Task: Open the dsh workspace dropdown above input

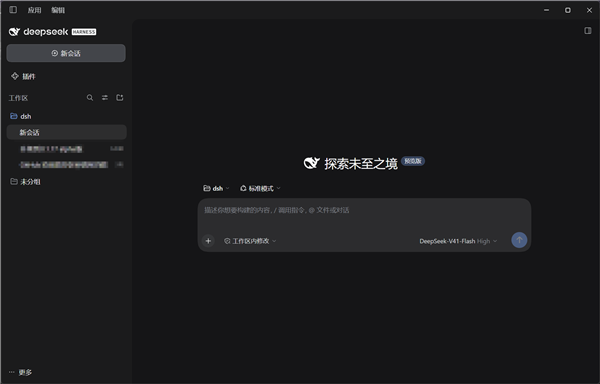Action: tap(216, 188)
